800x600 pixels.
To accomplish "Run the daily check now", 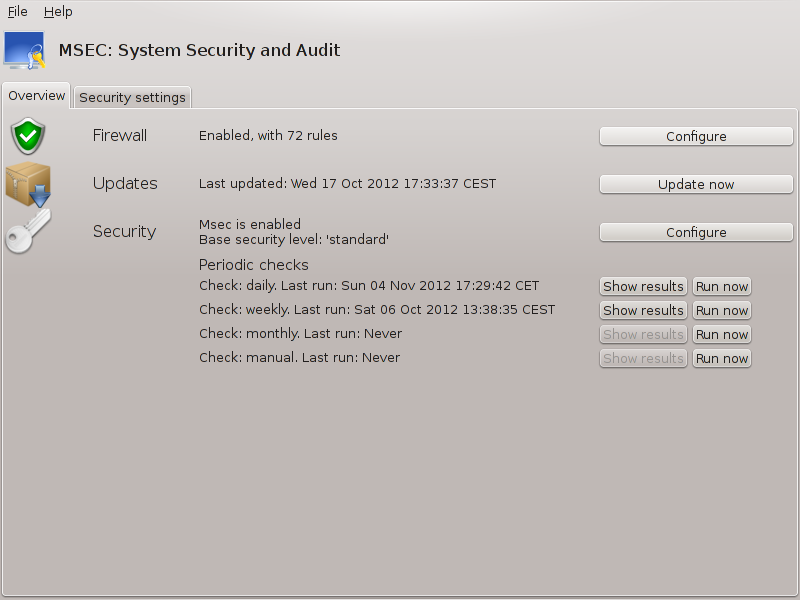I will pos(722,286).
